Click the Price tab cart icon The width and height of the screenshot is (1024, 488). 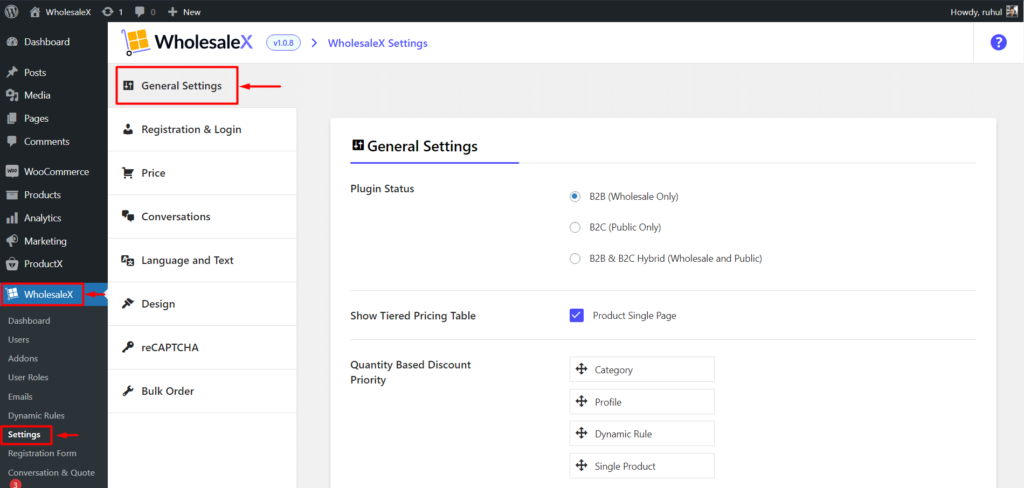[x=128, y=173]
